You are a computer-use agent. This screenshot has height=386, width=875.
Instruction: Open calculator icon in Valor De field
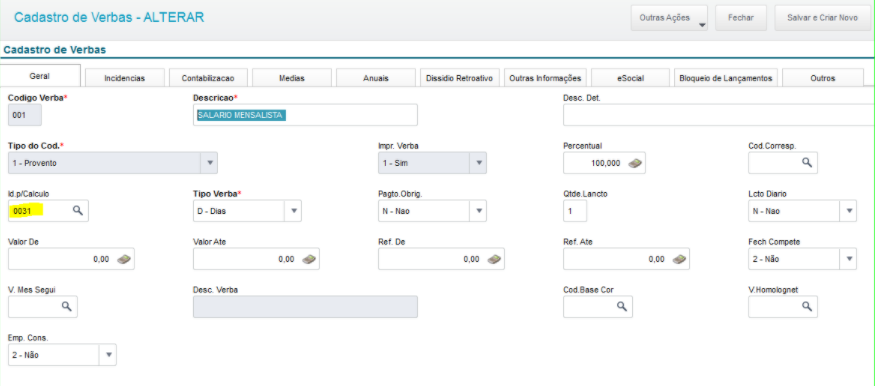pyautogui.click(x=123, y=259)
